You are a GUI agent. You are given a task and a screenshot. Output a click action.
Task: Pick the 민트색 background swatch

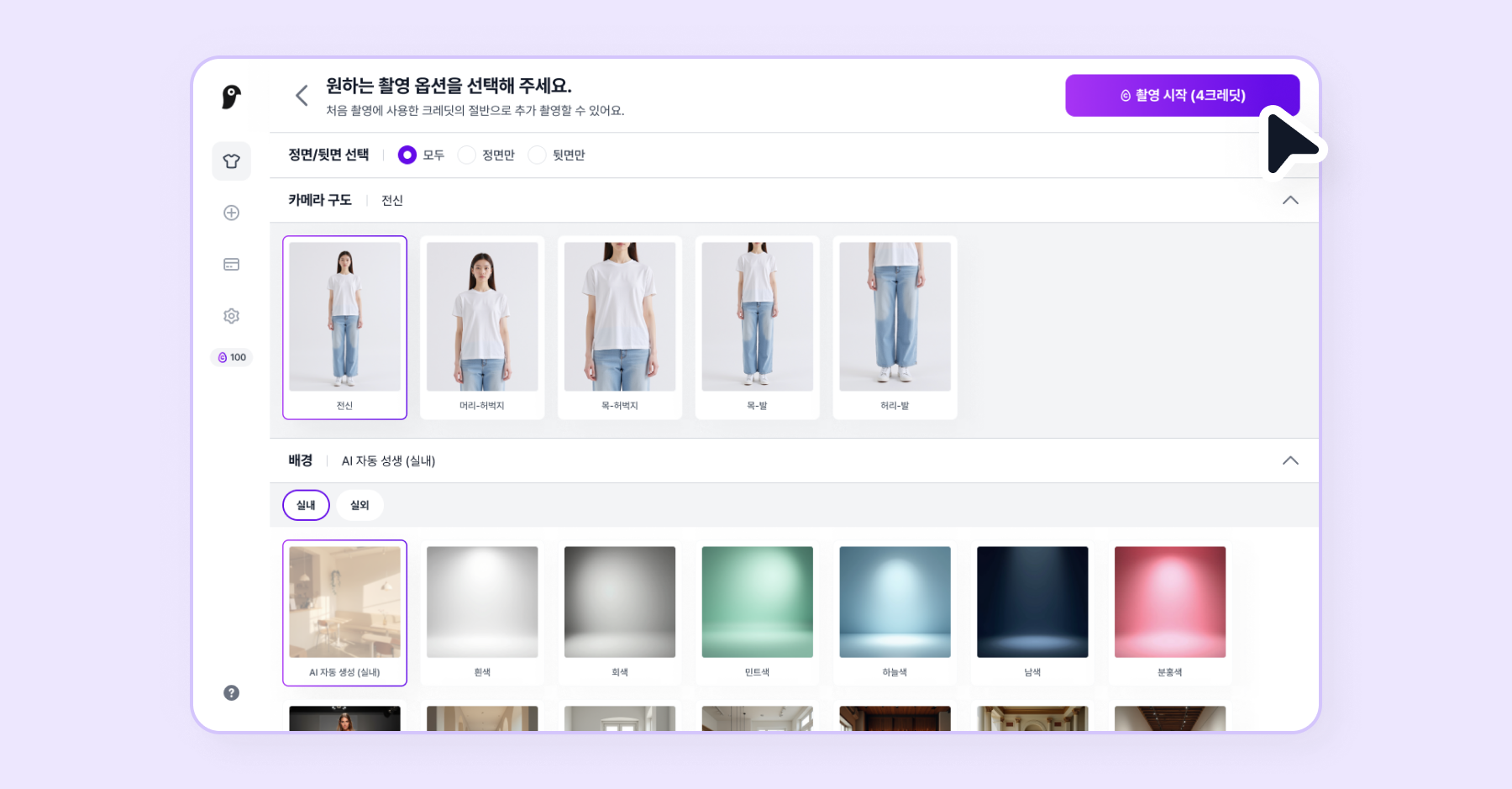pyautogui.click(x=758, y=613)
